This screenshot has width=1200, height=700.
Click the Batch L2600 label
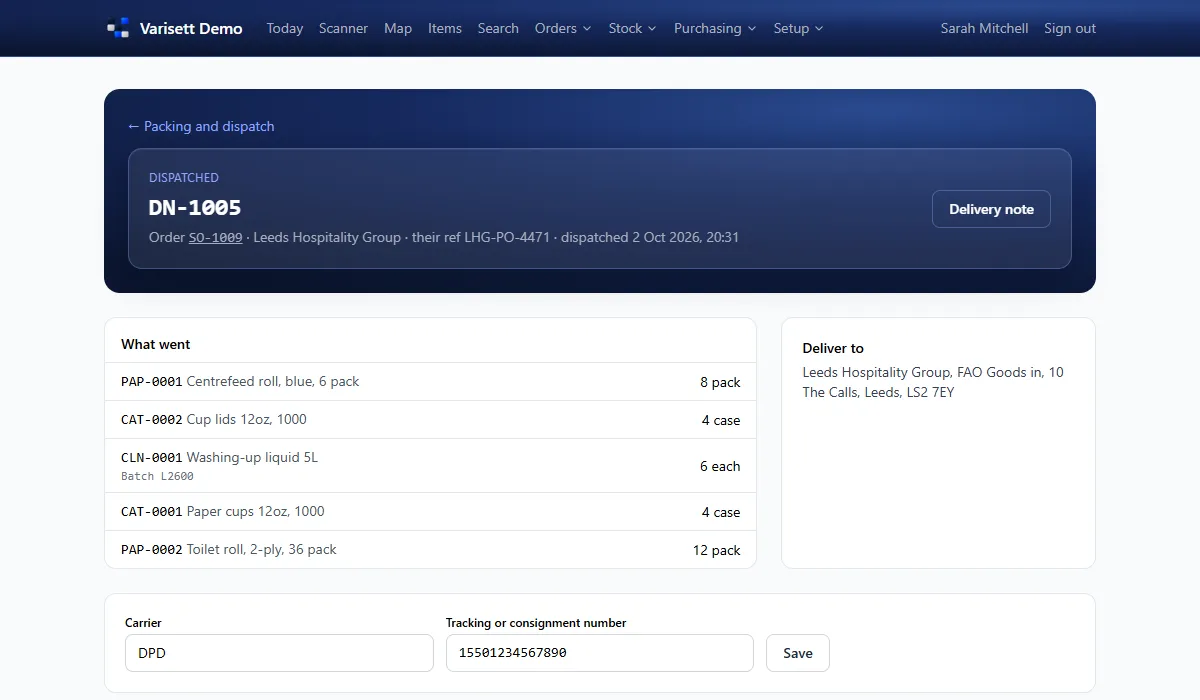(x=157, y=477)
